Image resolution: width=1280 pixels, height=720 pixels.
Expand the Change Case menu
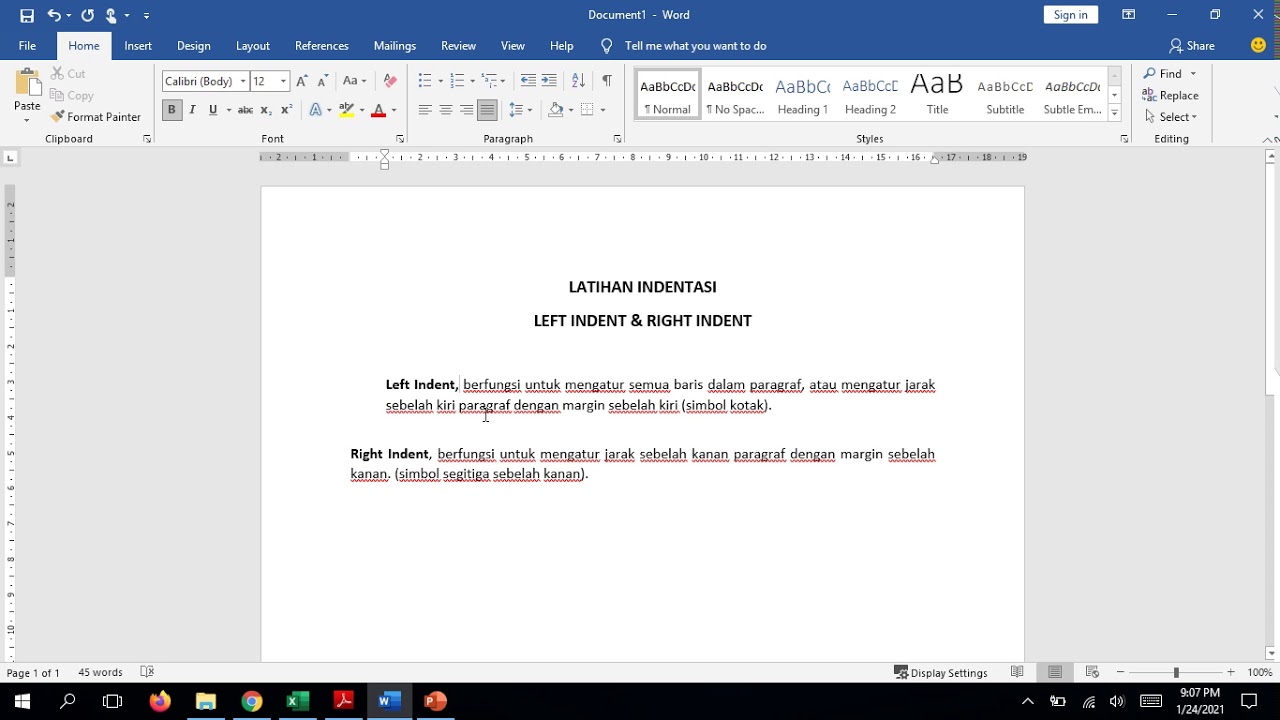(354, 81)
